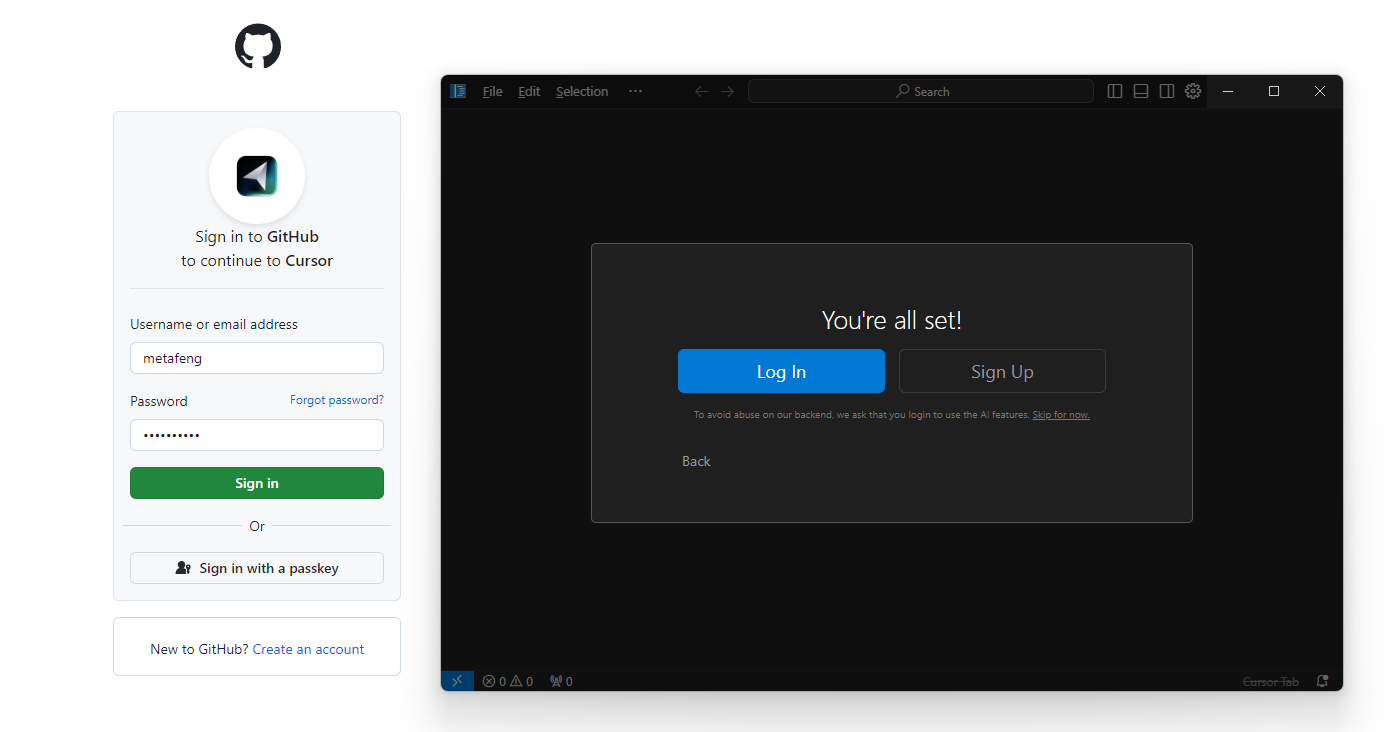Open the File menu
Image resolution: width=1389 pixels, height=732 pixels.
tap(493, 91)
